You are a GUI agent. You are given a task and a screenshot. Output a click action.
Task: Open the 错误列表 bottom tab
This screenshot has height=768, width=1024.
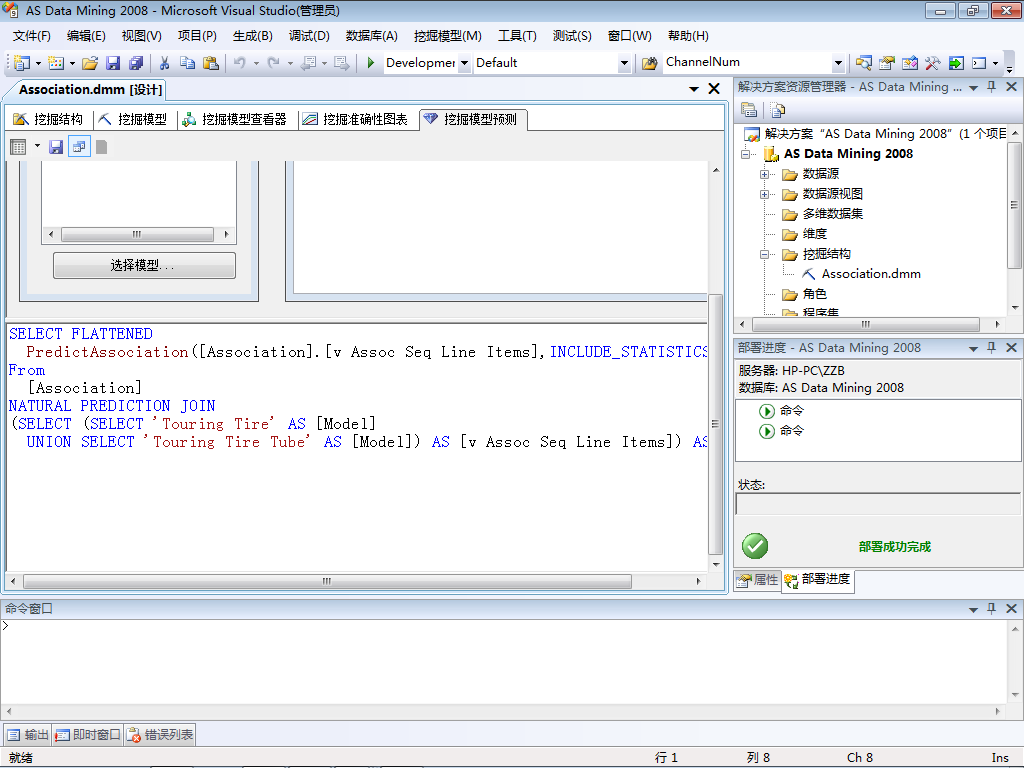coord(160,735)
